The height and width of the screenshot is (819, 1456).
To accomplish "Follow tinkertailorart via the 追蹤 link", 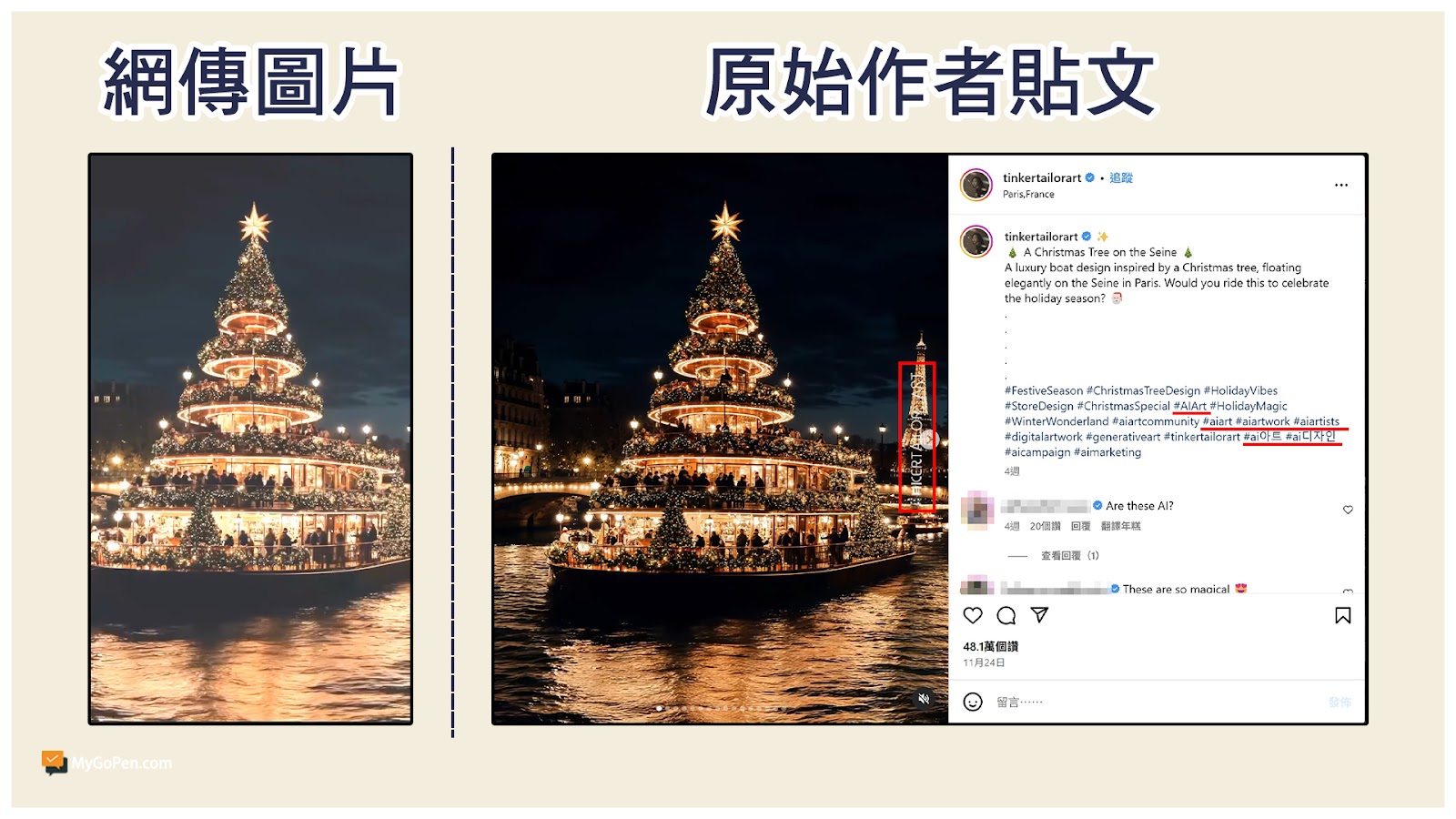I will (x=1121, y=177).
